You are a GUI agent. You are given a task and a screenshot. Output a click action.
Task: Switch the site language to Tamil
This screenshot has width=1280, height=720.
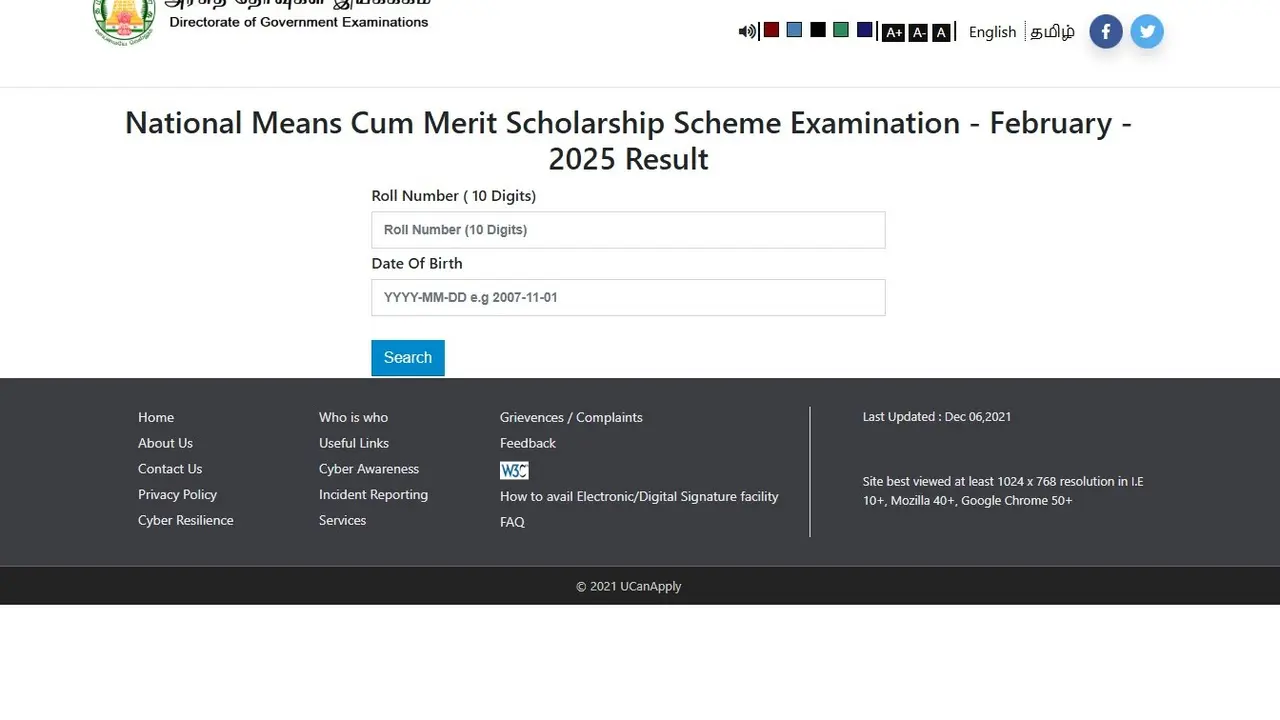pos(1051,32)
